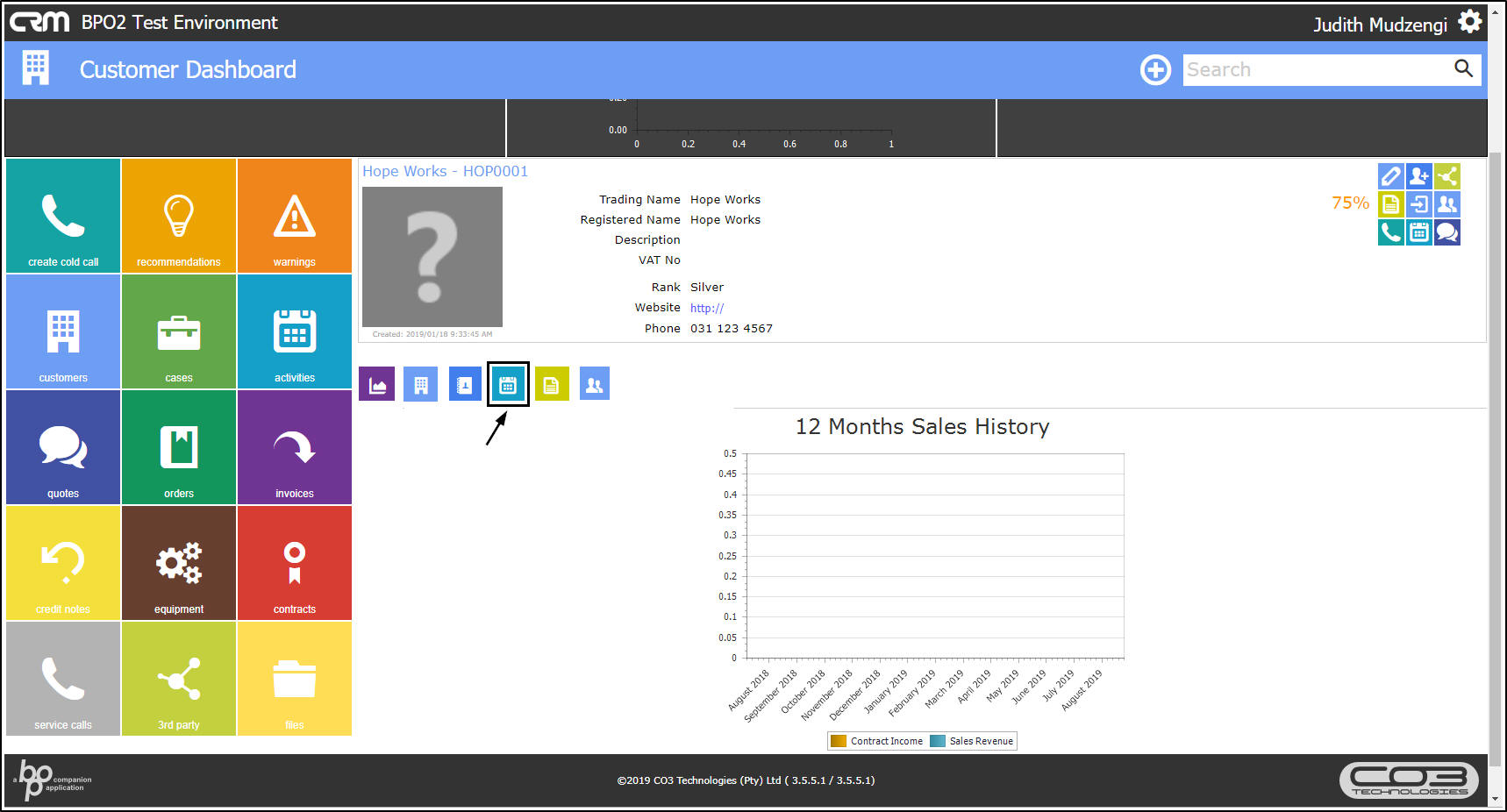This screenshot has width=1507, height=812.
Task: Click the arrow-into-box icon in the action grid
Action: pyautogui.click(x=1419, y=204)
